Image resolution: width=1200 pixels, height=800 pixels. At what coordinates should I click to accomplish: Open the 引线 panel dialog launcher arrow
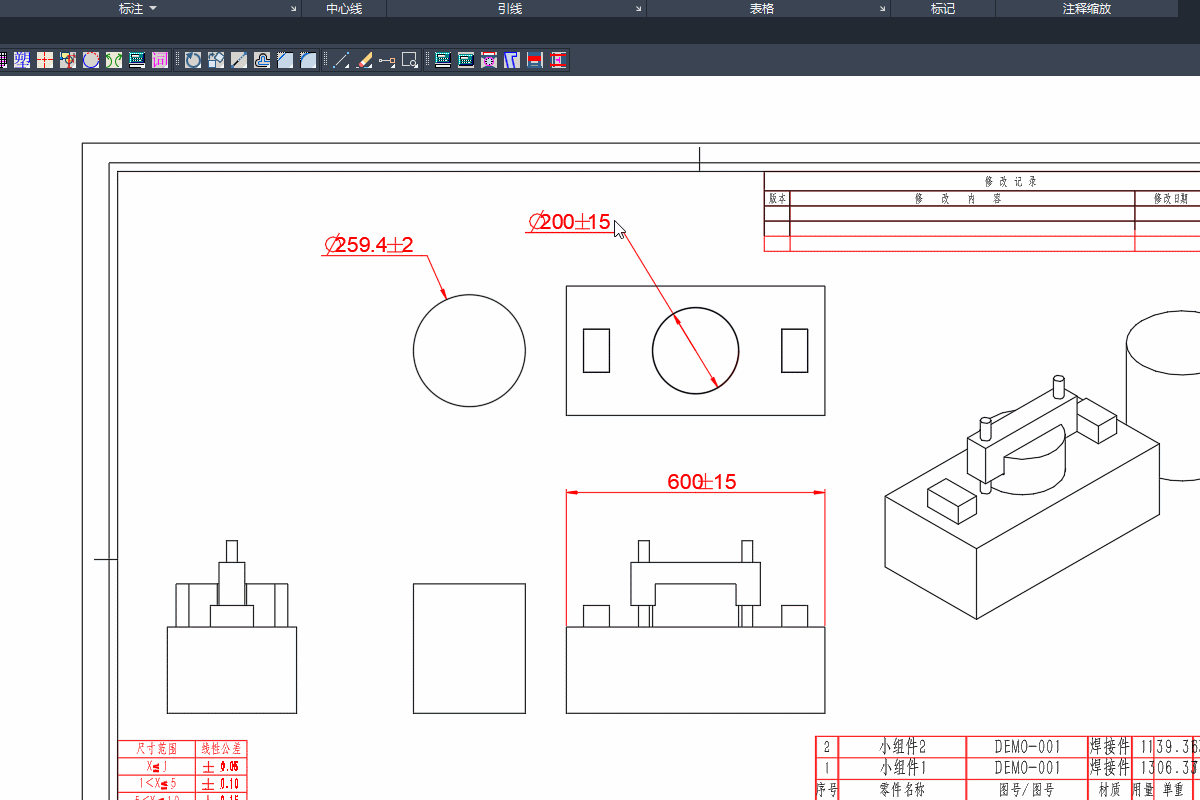638,9
